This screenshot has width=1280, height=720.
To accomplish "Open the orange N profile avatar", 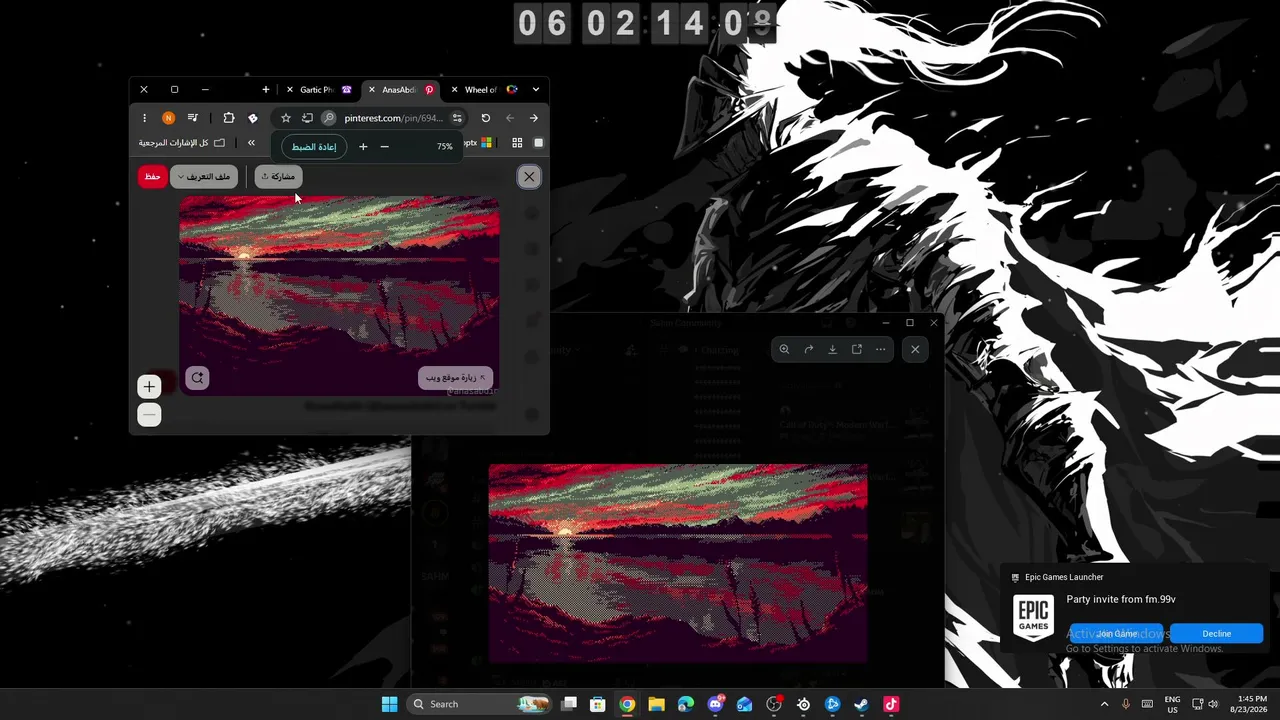I will click(168, 118).
